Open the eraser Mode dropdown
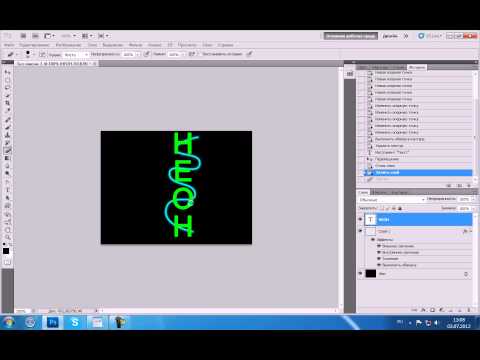Image resolution: width=480 pixels, height=360 pixels. [x=76, y=54]
